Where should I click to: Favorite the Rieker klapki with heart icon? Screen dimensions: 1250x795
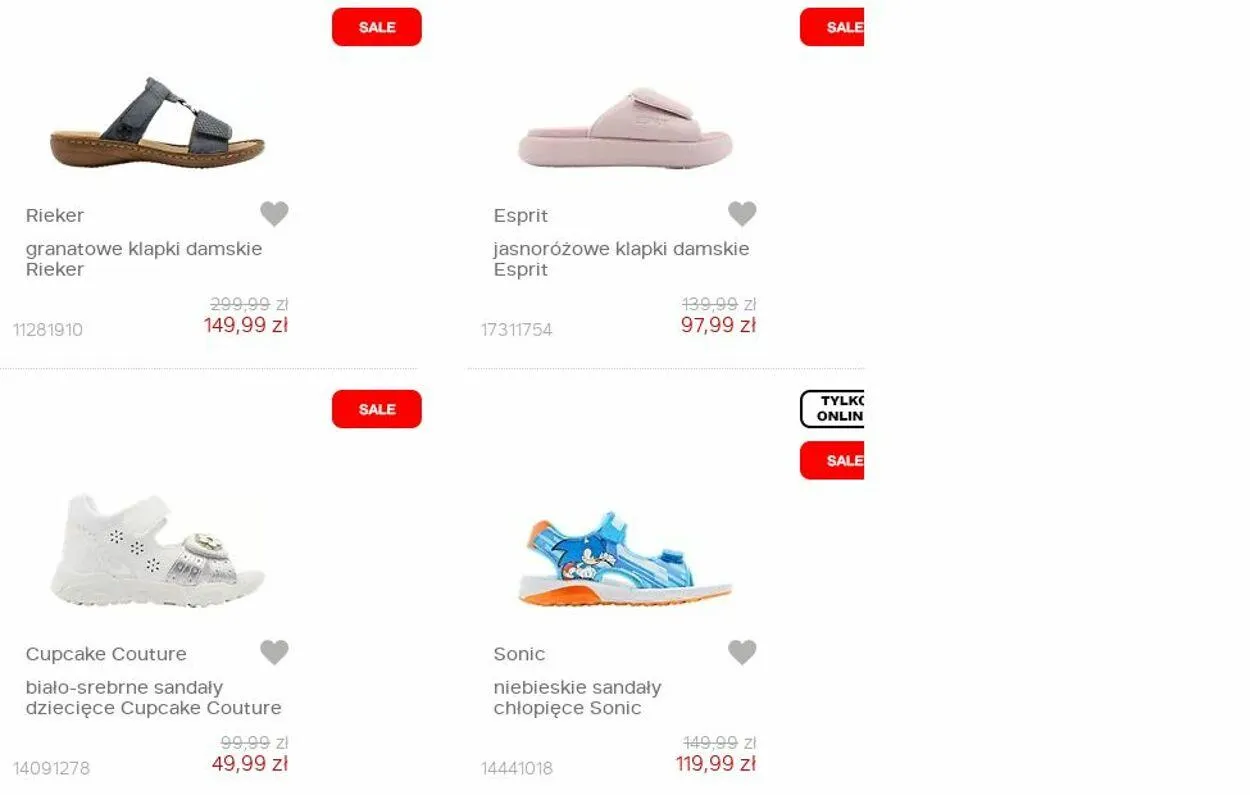click(x=274, y=214)
